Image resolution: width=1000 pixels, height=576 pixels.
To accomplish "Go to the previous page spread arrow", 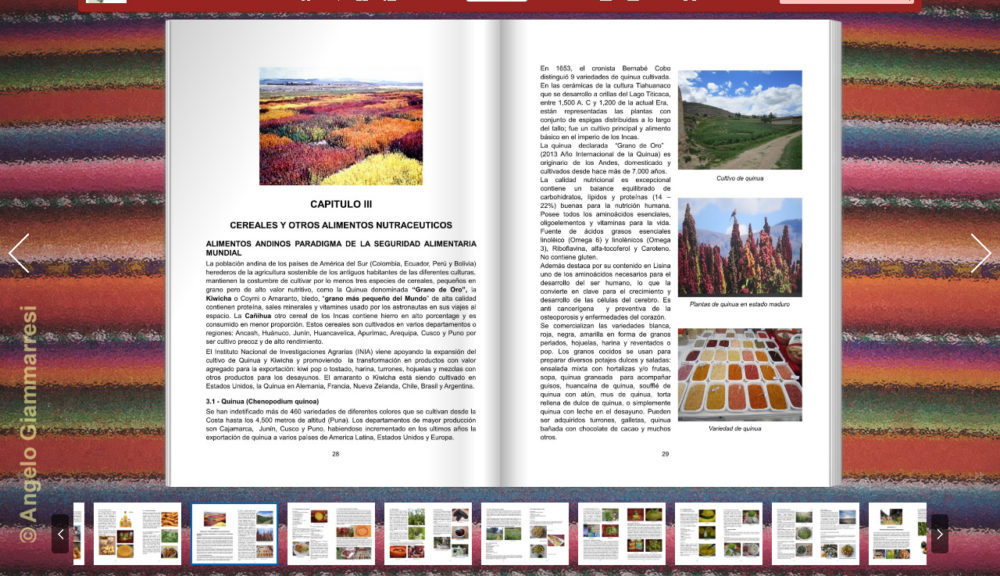I will tap(19, 253).
